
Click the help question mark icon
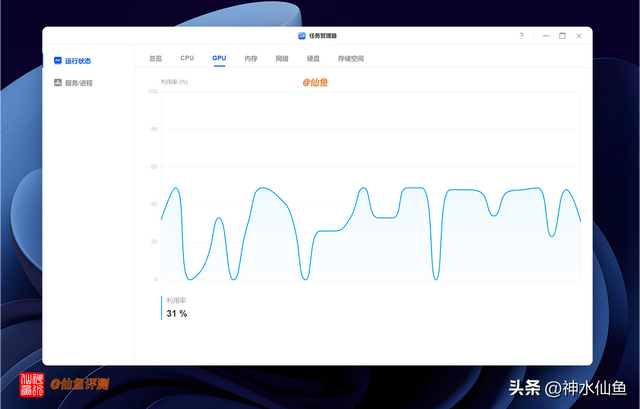[x=521, y=36]
